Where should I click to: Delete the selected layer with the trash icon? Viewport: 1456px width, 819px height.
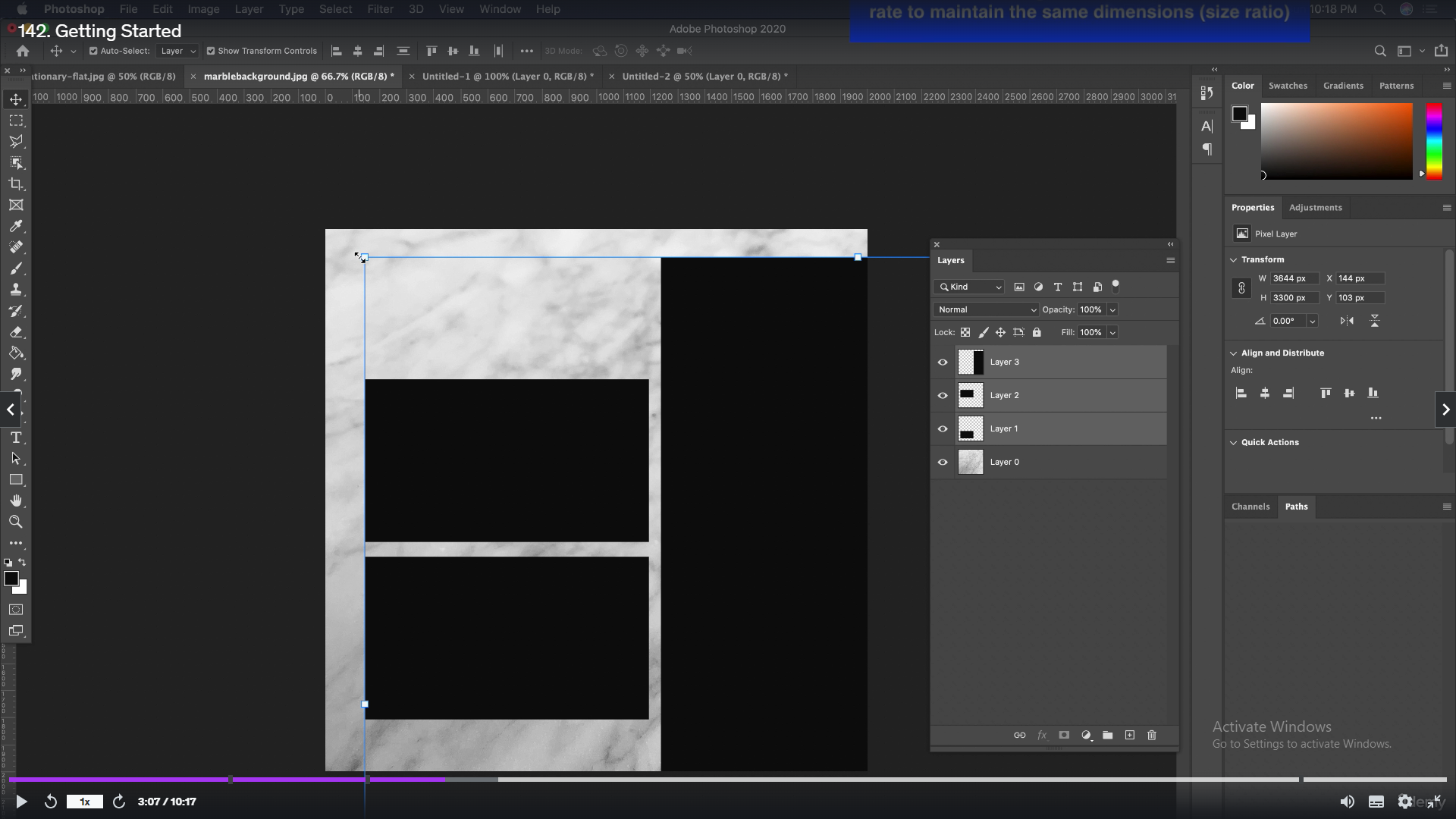(x=1151, y=735)
